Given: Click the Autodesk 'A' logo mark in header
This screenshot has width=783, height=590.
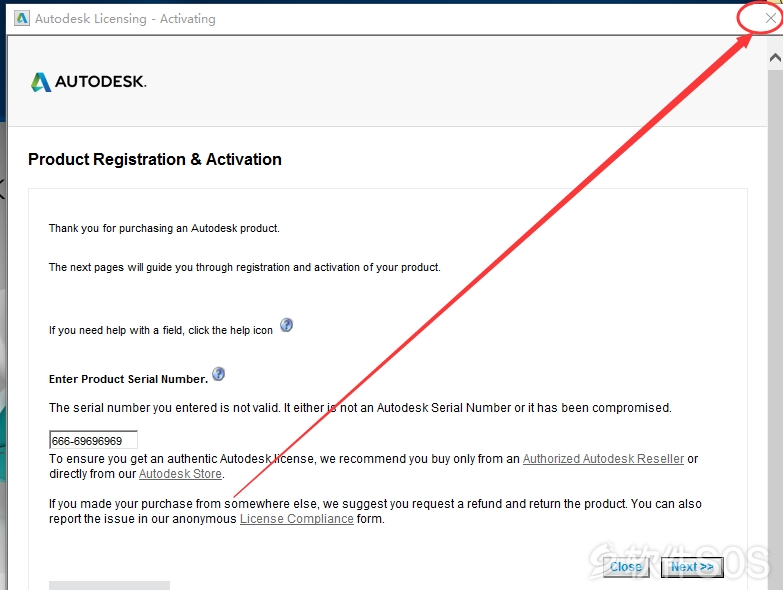Looking at the screenshot, I should (41, 82).
